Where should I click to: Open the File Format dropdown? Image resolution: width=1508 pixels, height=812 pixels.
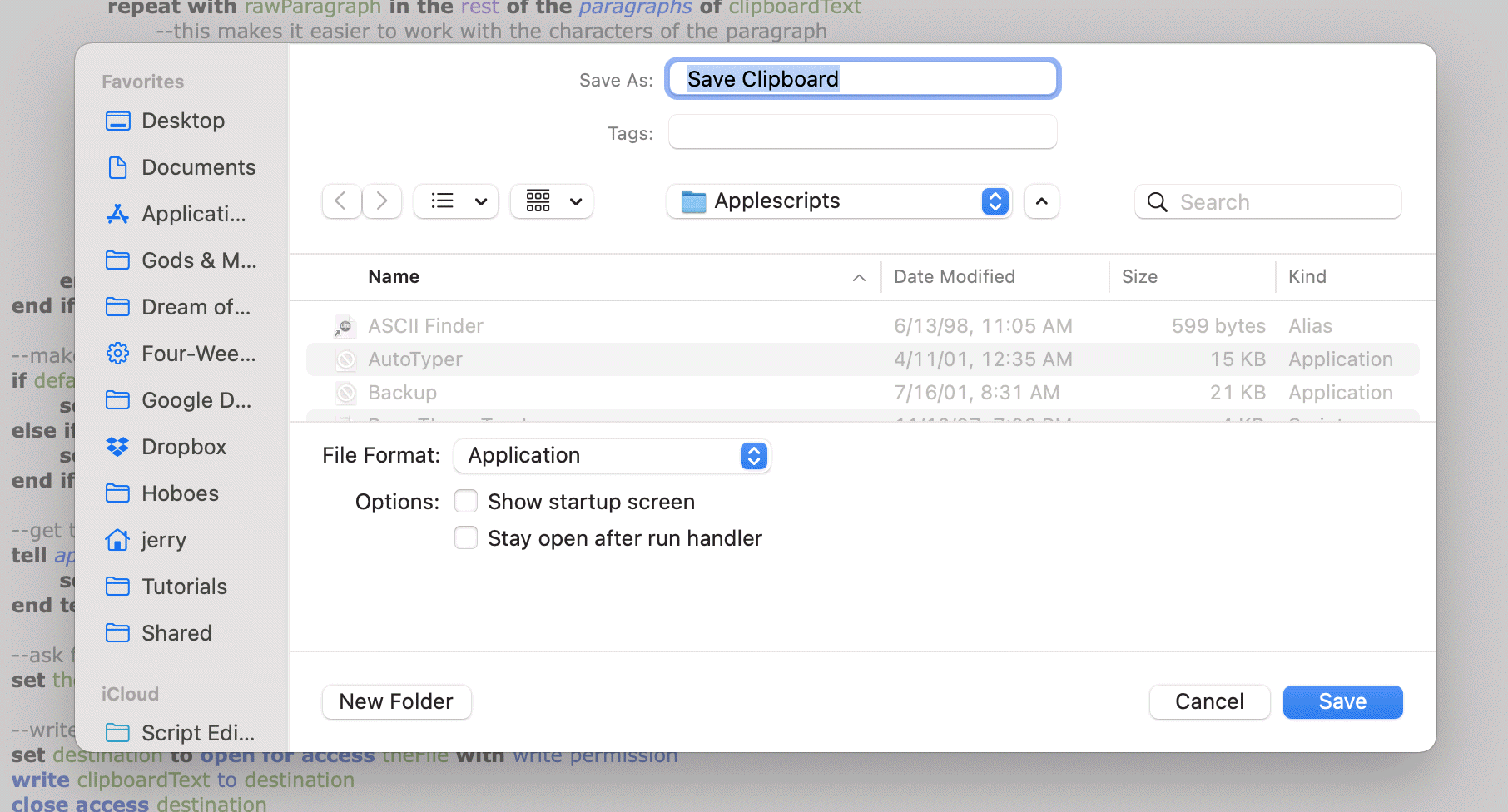tap(613, 456)
